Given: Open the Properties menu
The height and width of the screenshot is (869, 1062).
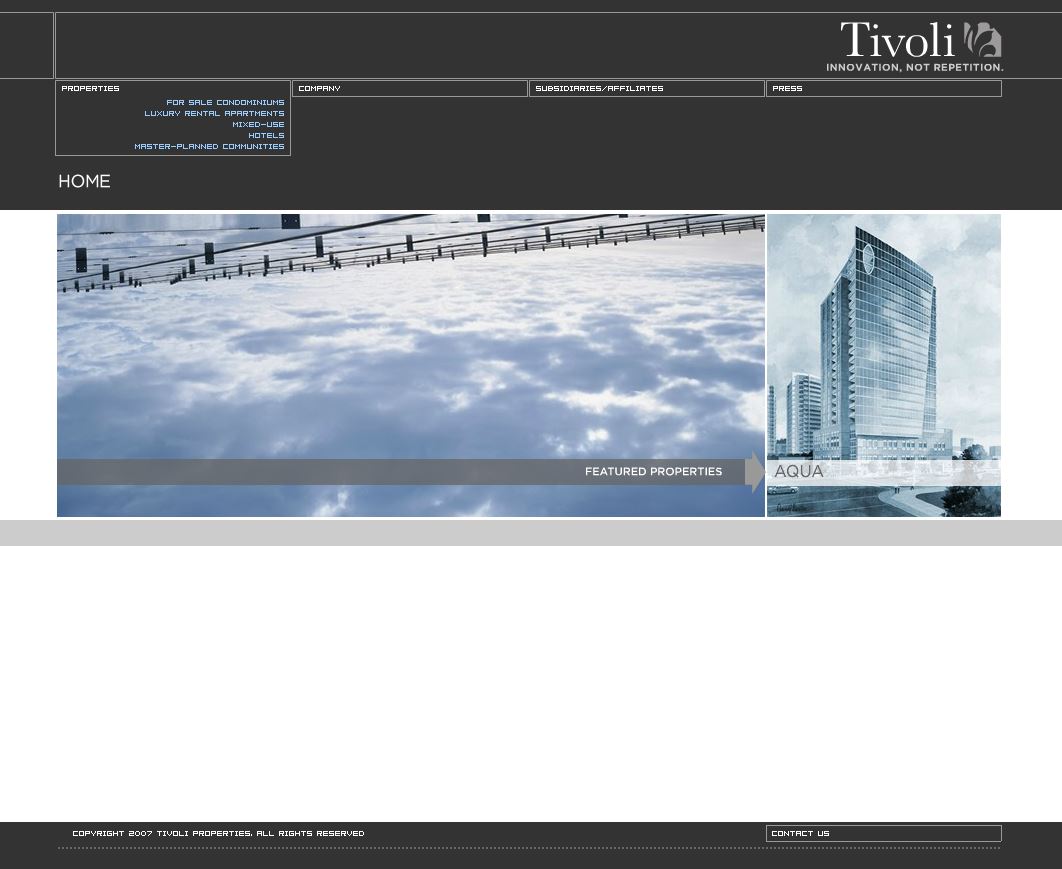Looking at the screenshot, I should pos(90,89).
